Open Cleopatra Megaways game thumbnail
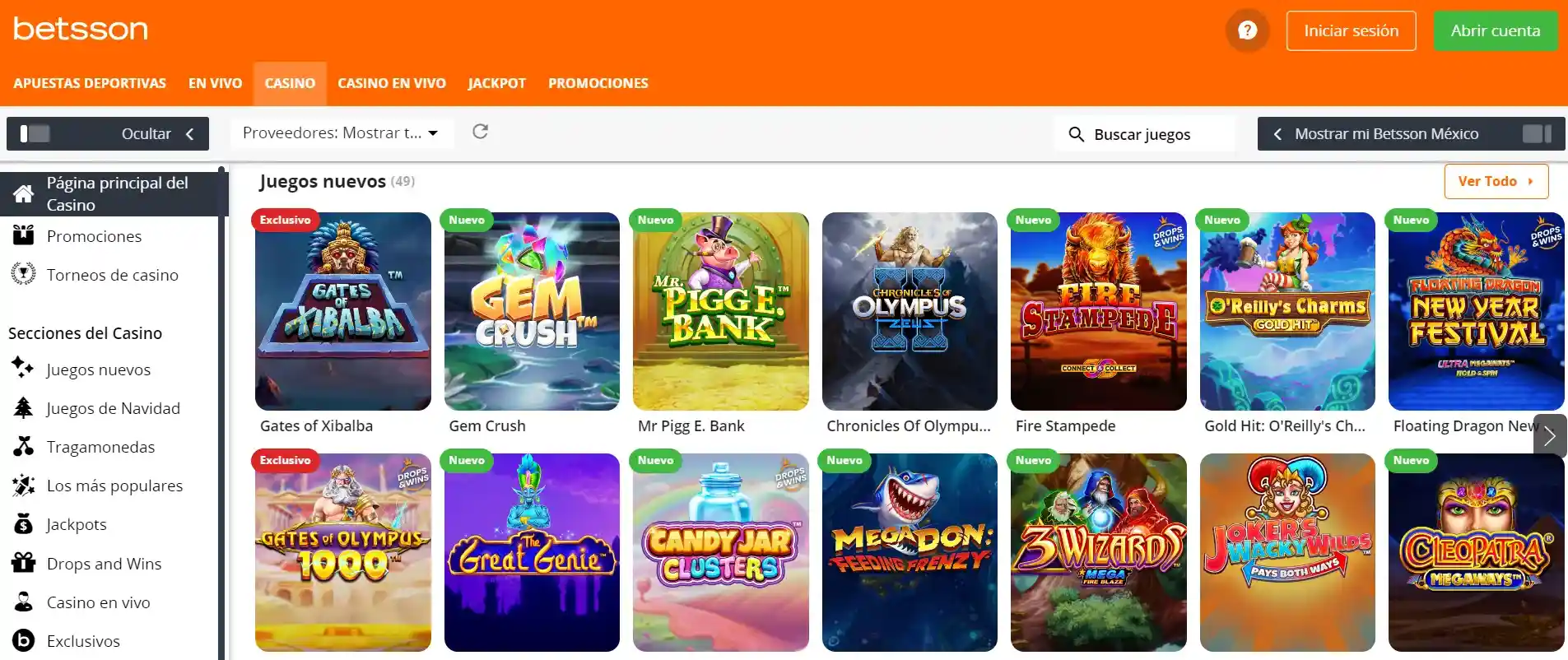The height and width of the screenshot is (660, 1568). coord(1477,552)
